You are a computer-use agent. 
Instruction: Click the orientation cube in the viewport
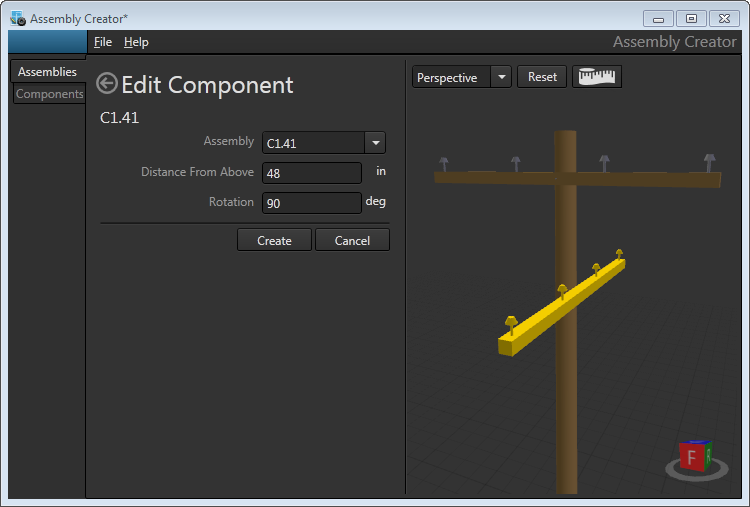694,457
